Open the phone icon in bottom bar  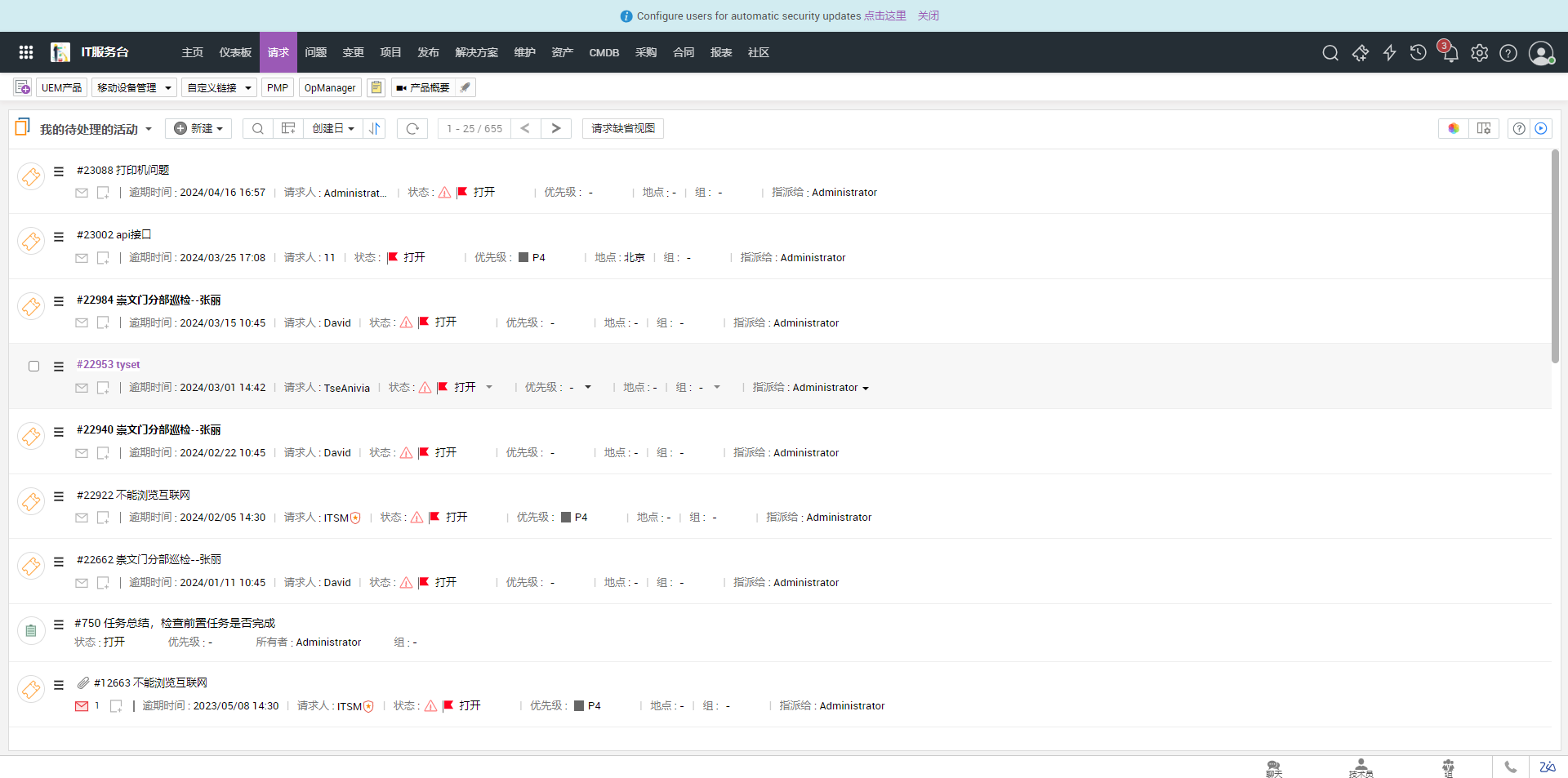click(x=1511, y=767)
